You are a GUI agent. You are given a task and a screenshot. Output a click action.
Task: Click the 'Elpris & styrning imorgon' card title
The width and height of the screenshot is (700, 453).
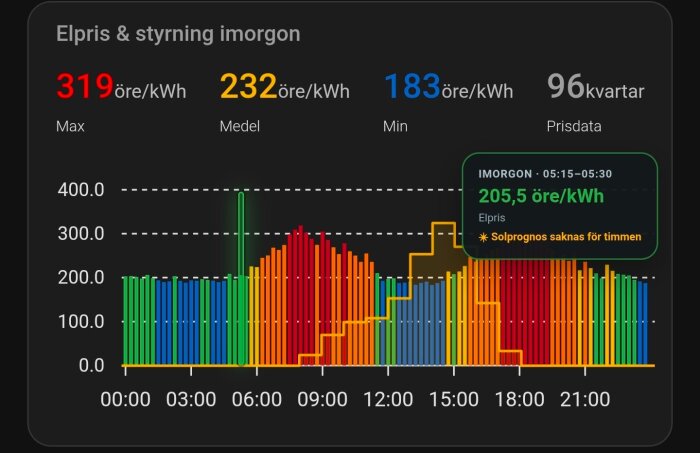(x=178, y=34)
